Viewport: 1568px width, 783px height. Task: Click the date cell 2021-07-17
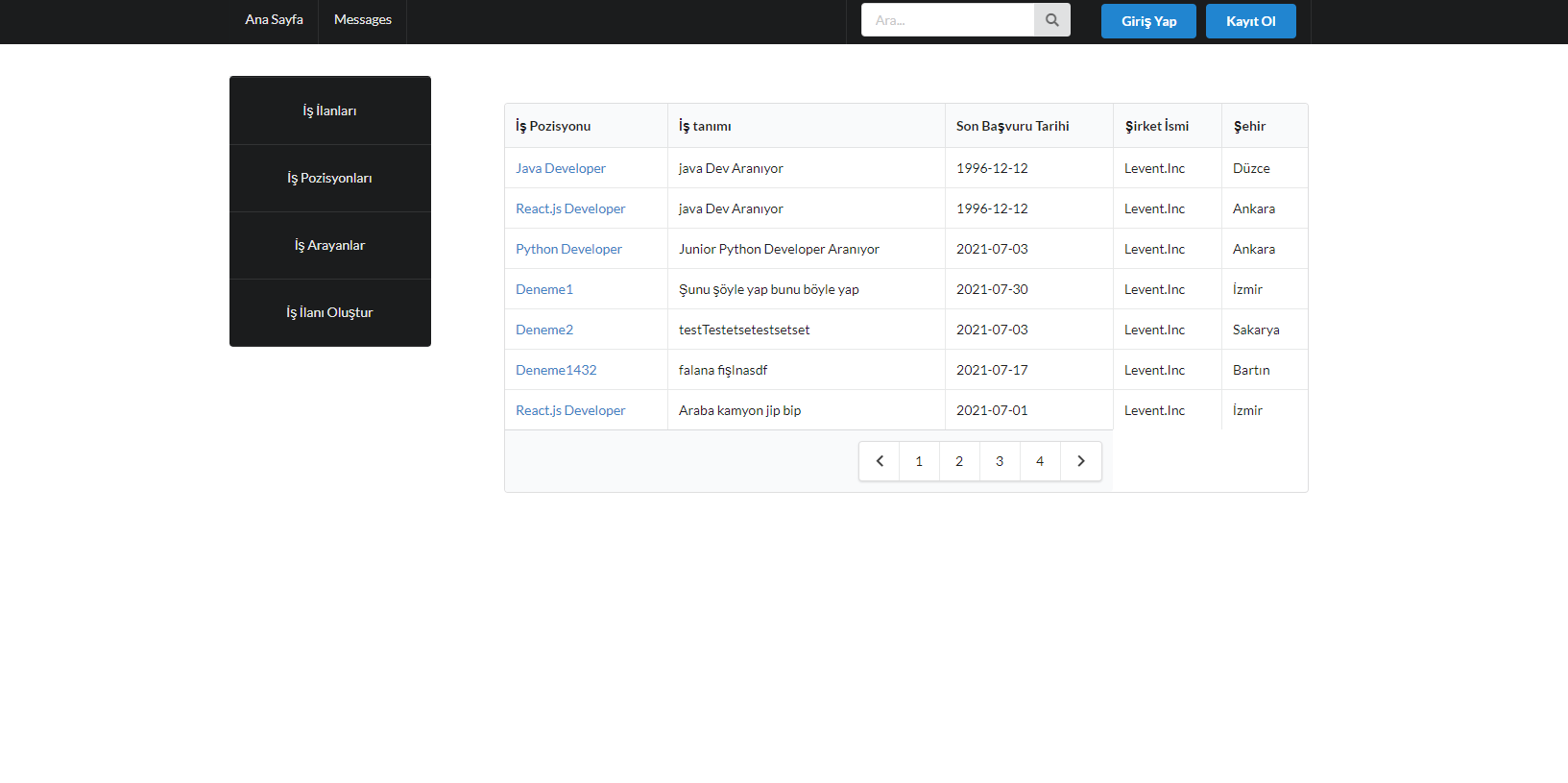(1029, 370)
